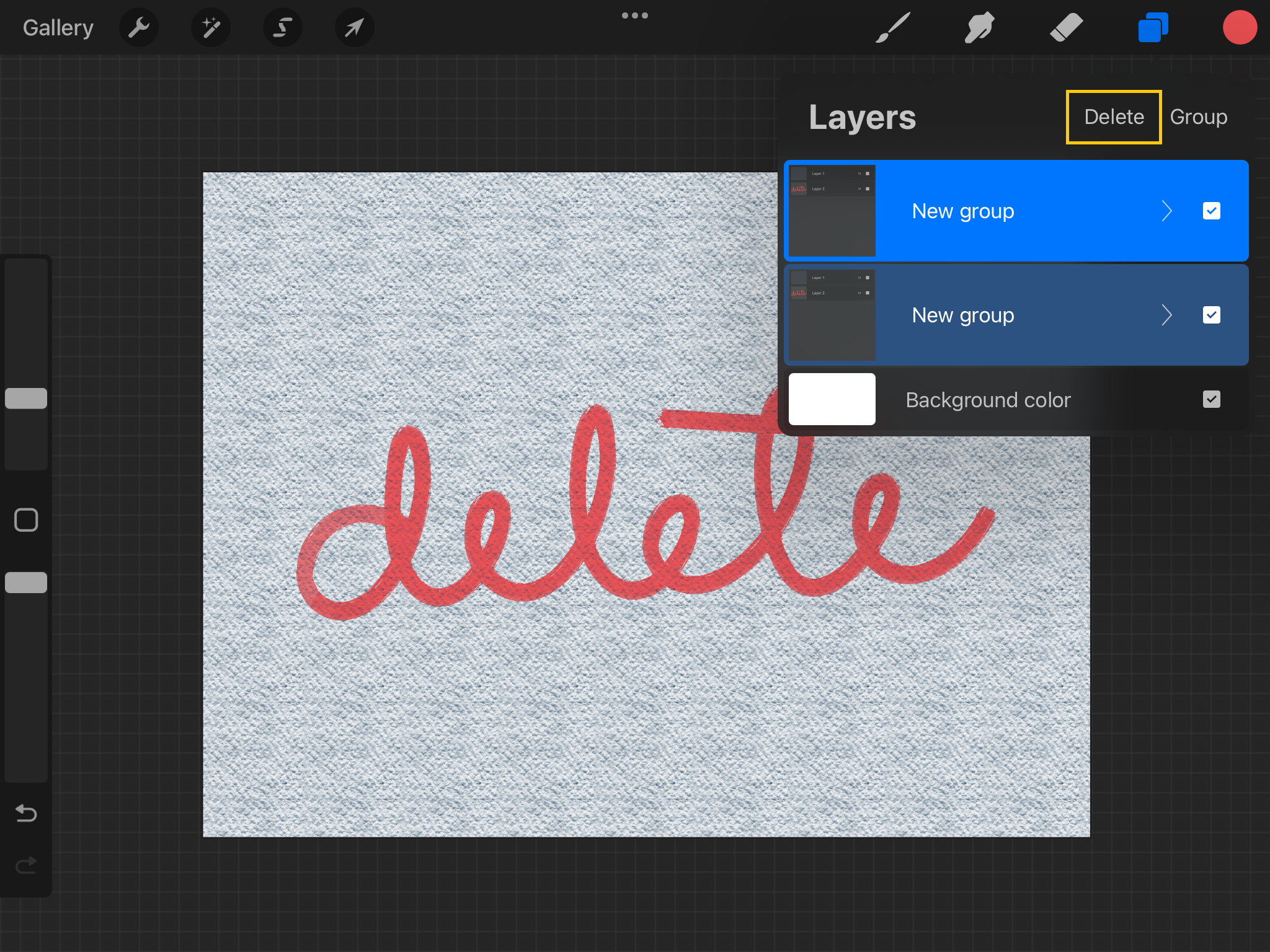1270x952 pixels.
Task: Hide the top New group layer
Action: 1211,211
